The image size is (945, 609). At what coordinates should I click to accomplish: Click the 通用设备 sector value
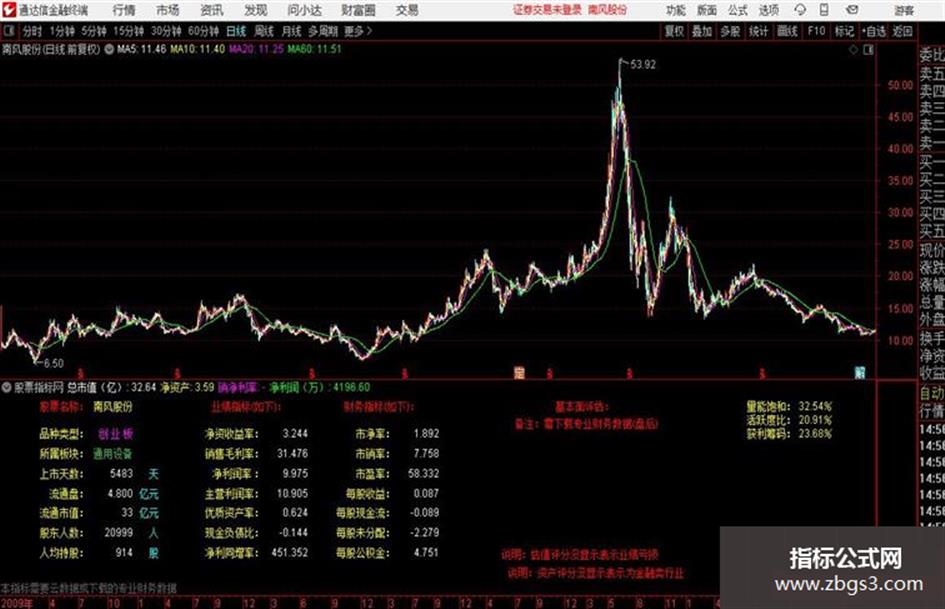click(x=113, y=453)
